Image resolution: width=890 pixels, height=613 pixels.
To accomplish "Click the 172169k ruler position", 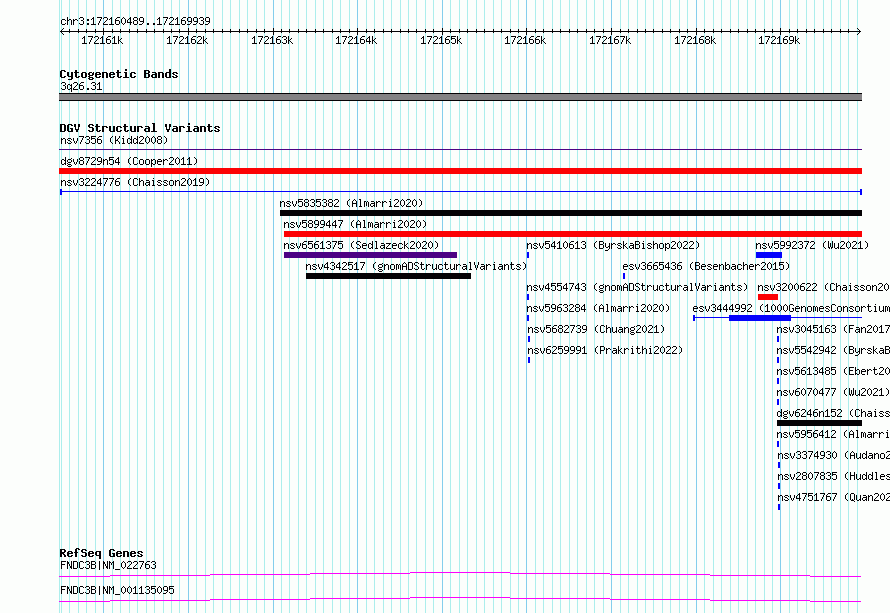I will [x=779, y=40].
